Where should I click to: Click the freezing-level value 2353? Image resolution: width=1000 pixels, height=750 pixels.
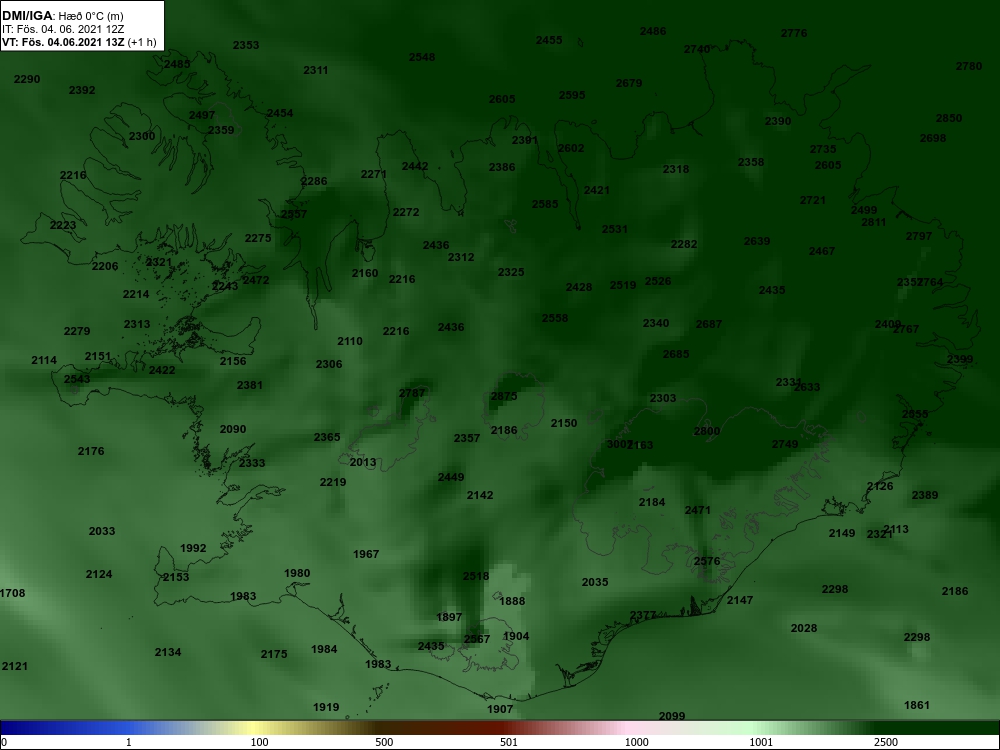coord(246,45)
